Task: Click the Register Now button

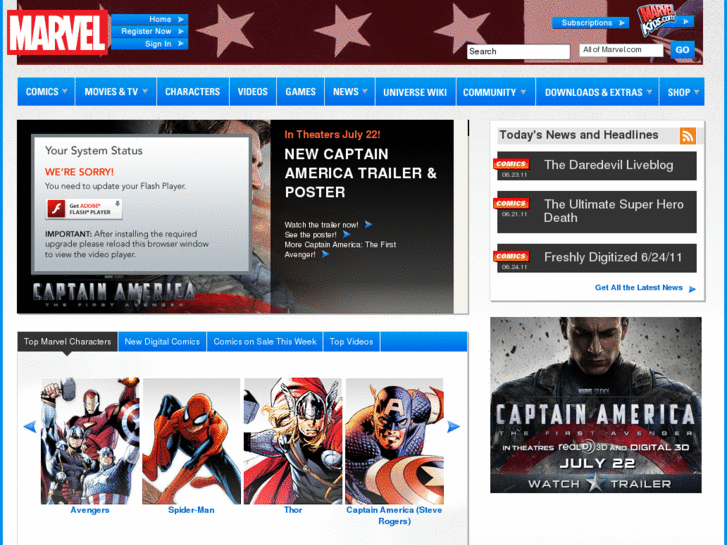Action: pyautogui.click(x=150, y=31)
